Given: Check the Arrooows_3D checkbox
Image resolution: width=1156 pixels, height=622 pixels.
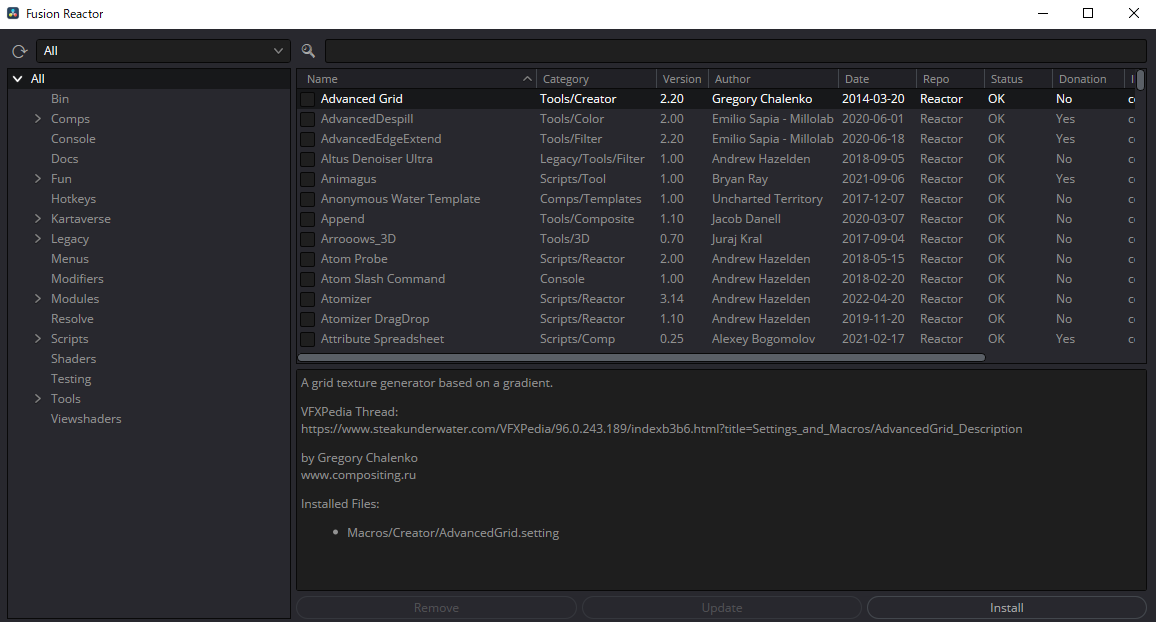Looking at the screenshot, I should [307, 239].
